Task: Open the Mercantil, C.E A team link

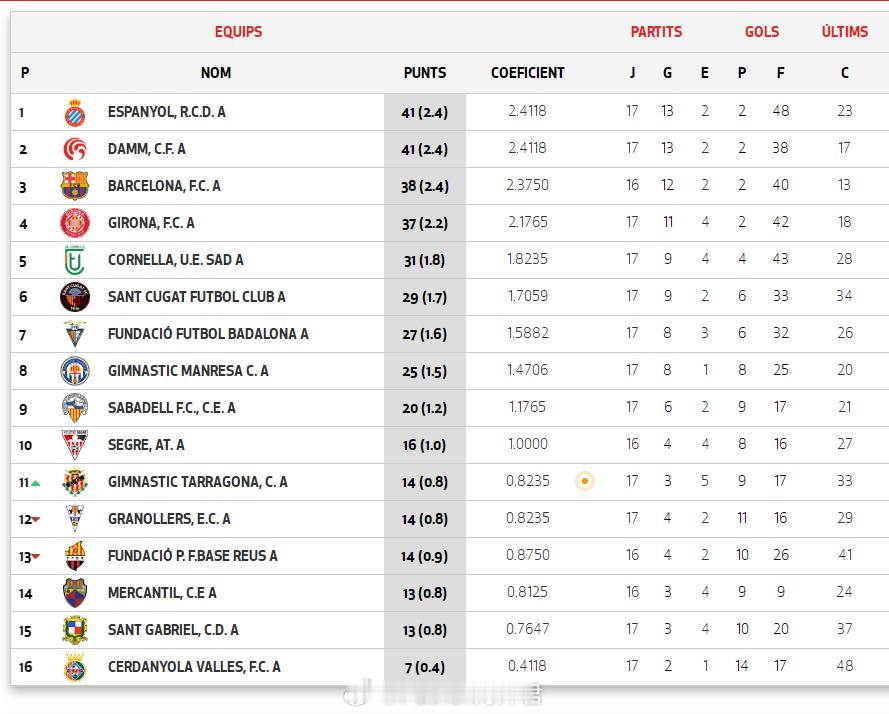Action: [162, 593]
